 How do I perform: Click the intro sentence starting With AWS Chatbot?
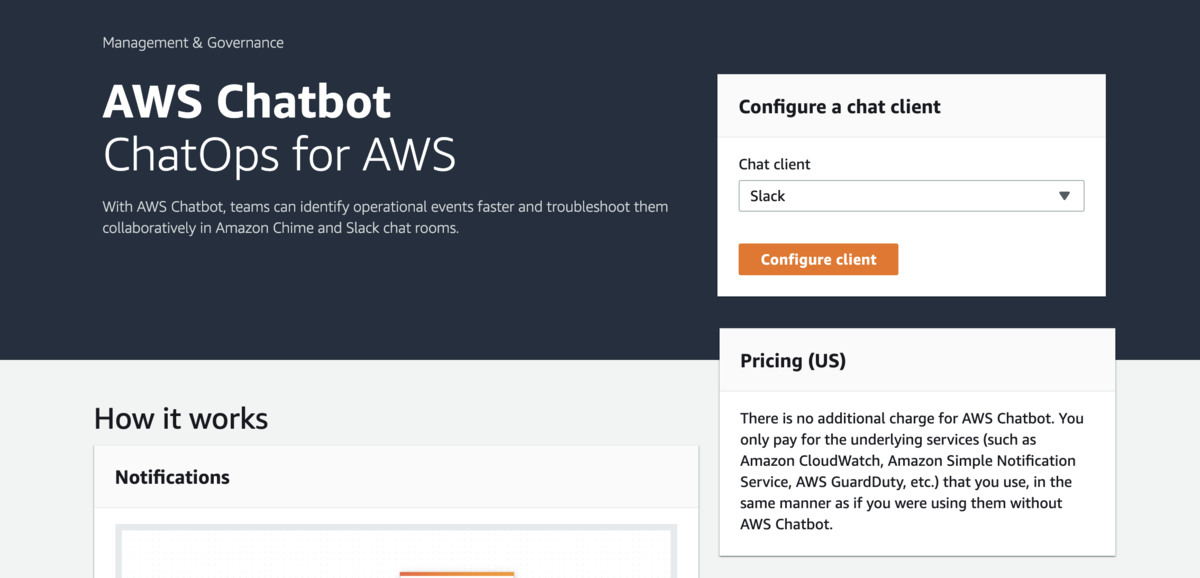click(385, 207)
